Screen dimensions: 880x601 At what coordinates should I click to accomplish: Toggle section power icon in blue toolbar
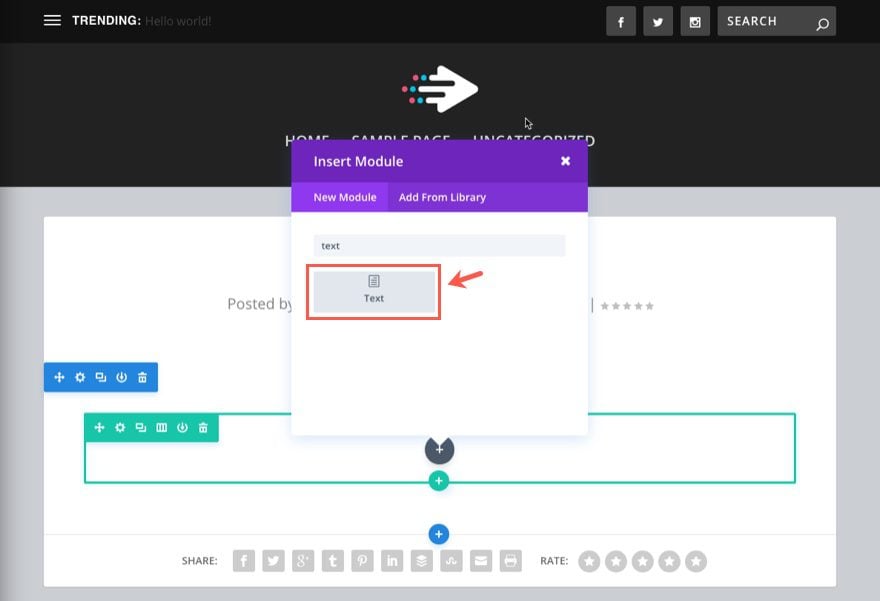[x=121, y=377]
